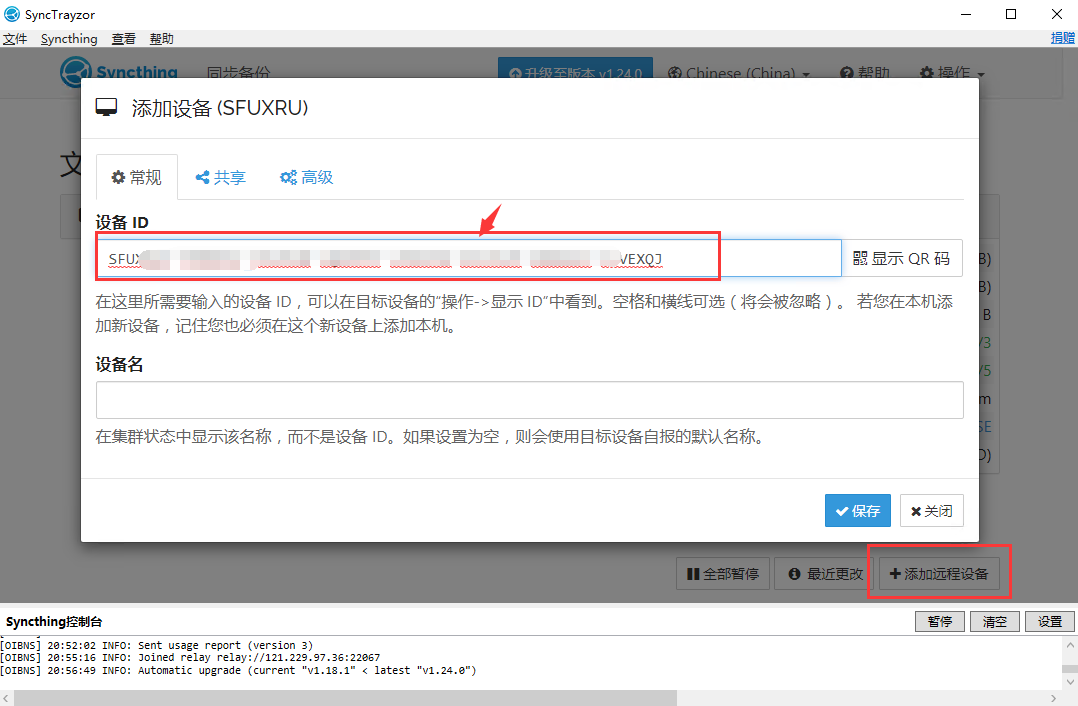This screenshot has width=1078, height=706.
Task: Clear console with 清空 button
Action: (x=994, y=621)
